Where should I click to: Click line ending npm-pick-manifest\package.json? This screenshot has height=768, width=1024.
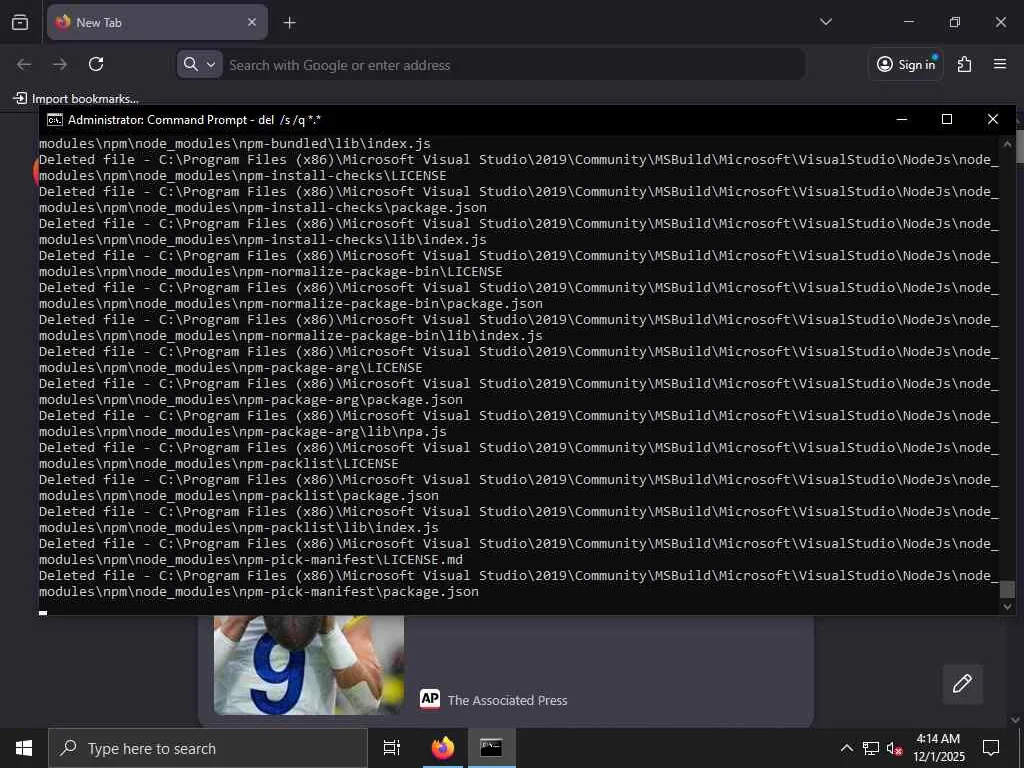pos(259,592)
